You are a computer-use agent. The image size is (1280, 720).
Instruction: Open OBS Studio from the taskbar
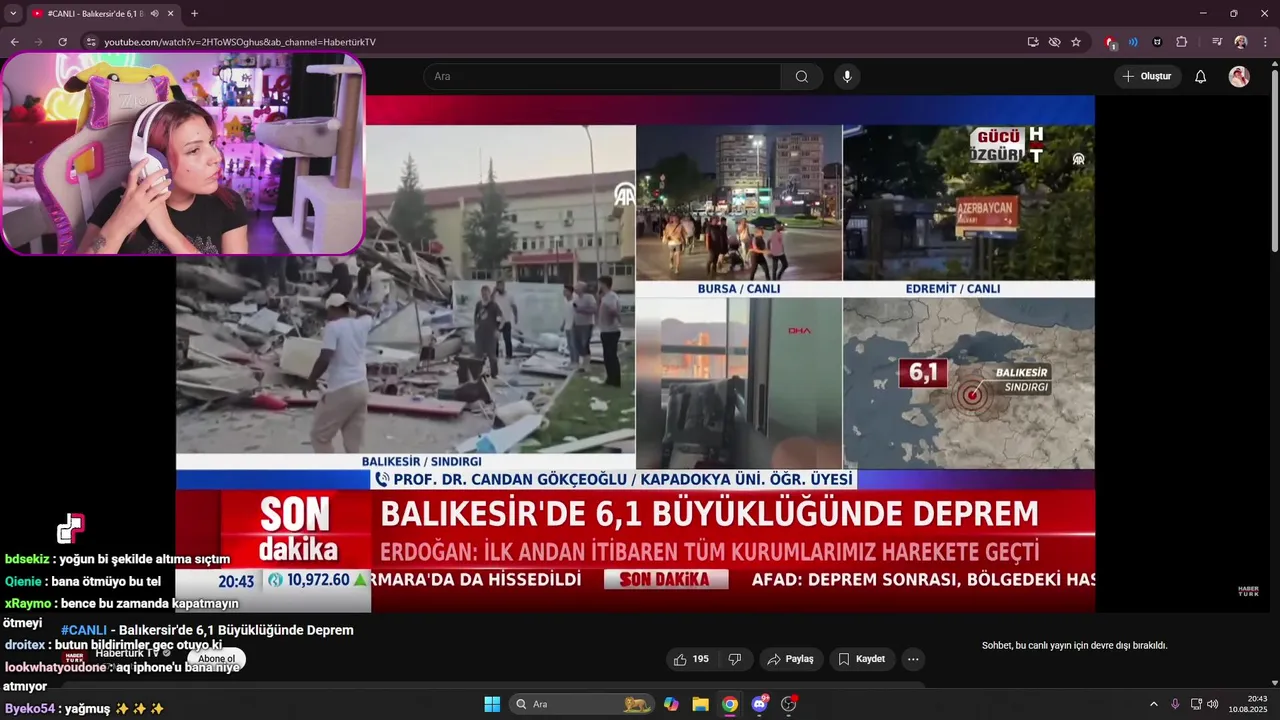[x=789, y=704]
